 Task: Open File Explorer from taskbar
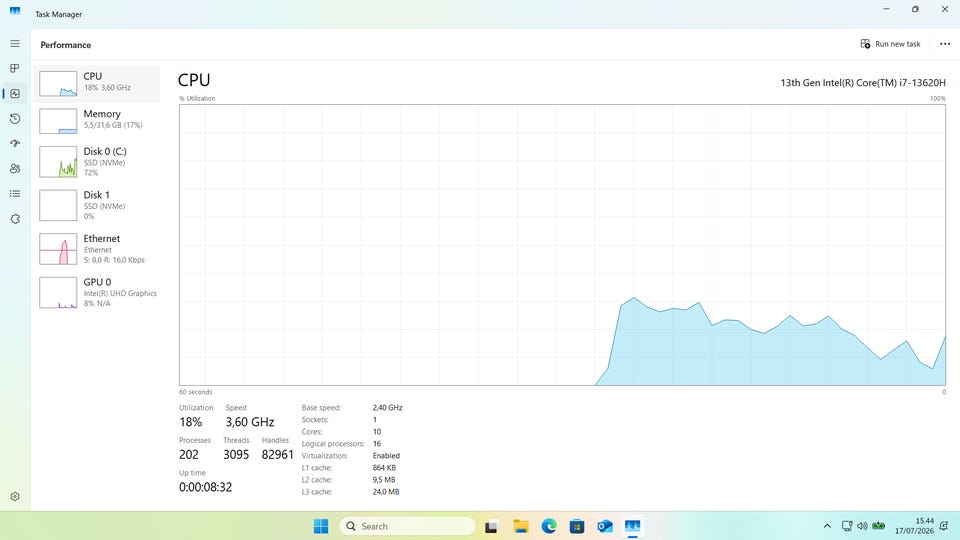(x=520, y=526)
